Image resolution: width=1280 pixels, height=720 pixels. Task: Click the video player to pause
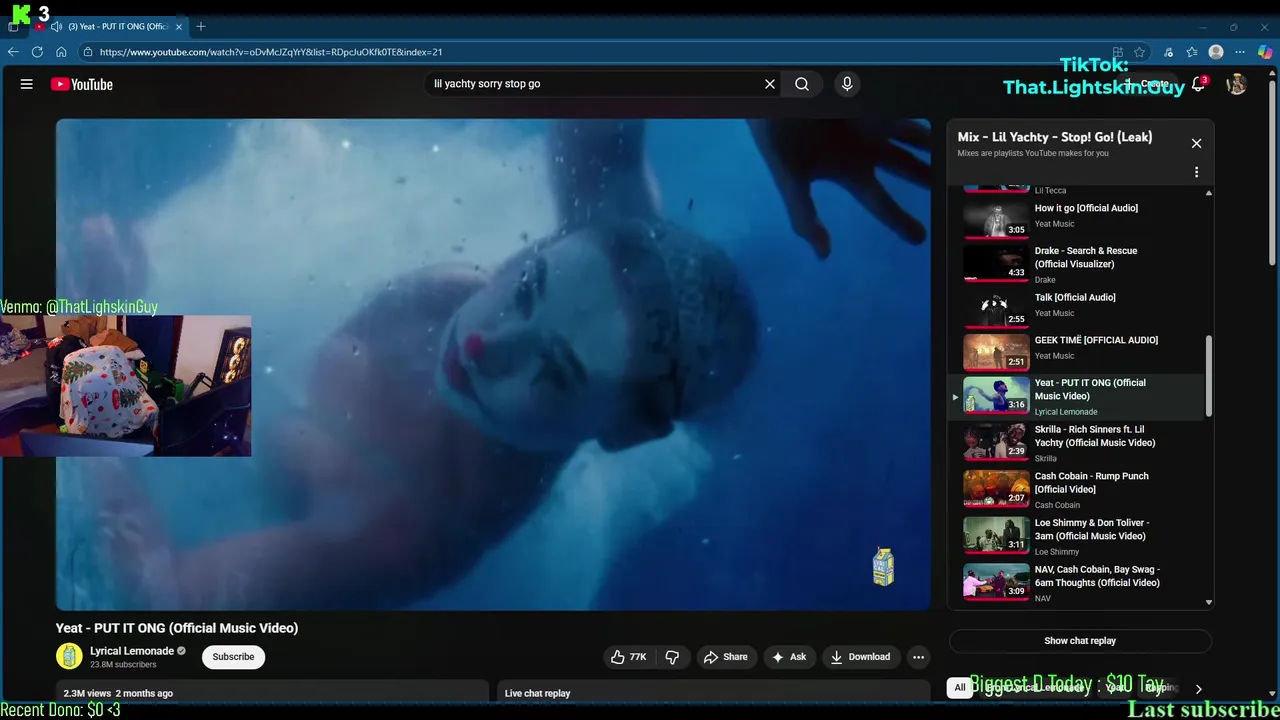(x=493, y=364)
